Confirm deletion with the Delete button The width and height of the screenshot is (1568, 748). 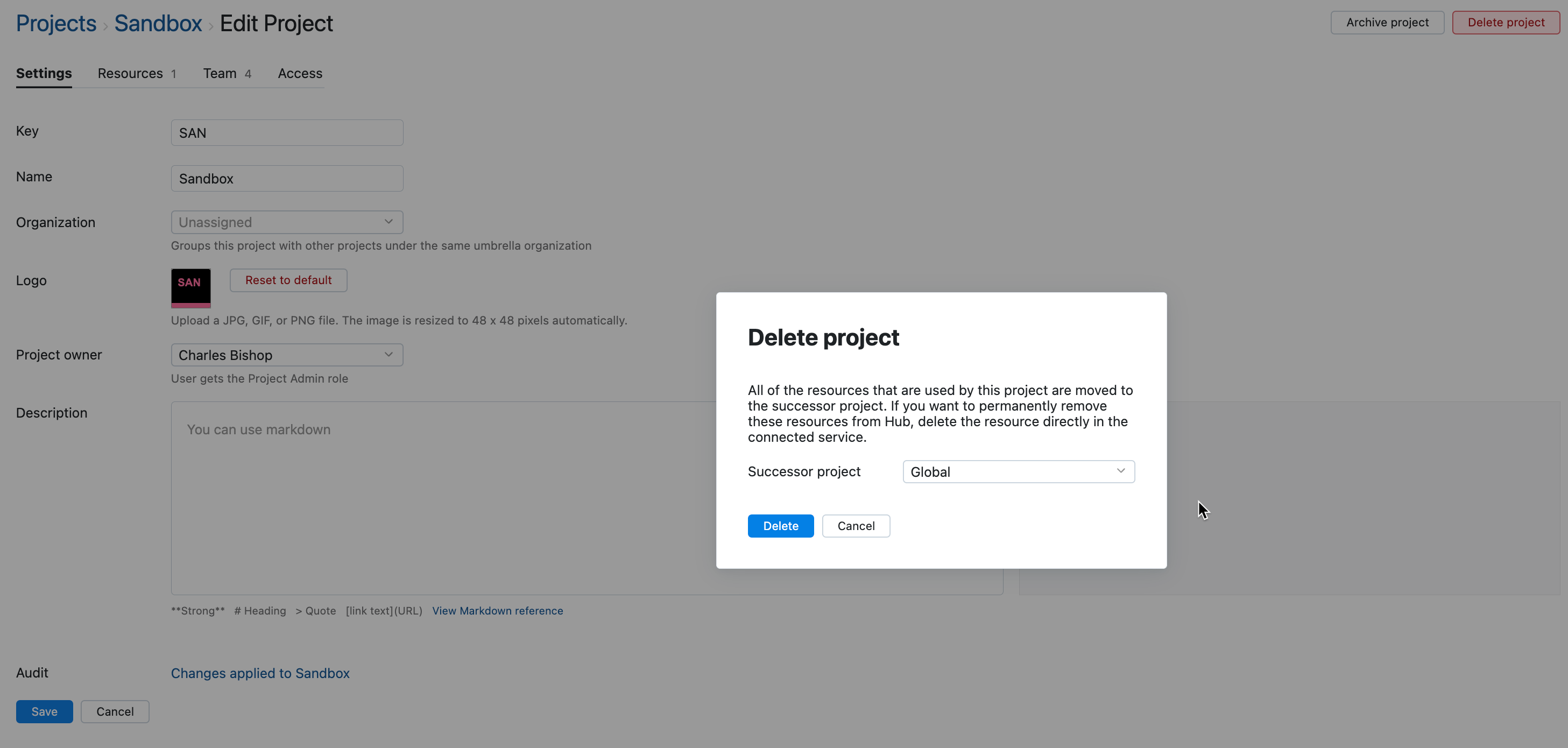[x=780, y=526]
